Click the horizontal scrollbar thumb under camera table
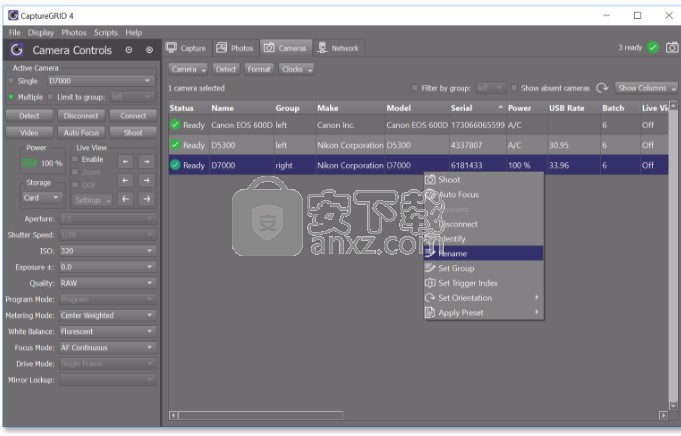This screenshot has width=681, height=436. (261, 416)
